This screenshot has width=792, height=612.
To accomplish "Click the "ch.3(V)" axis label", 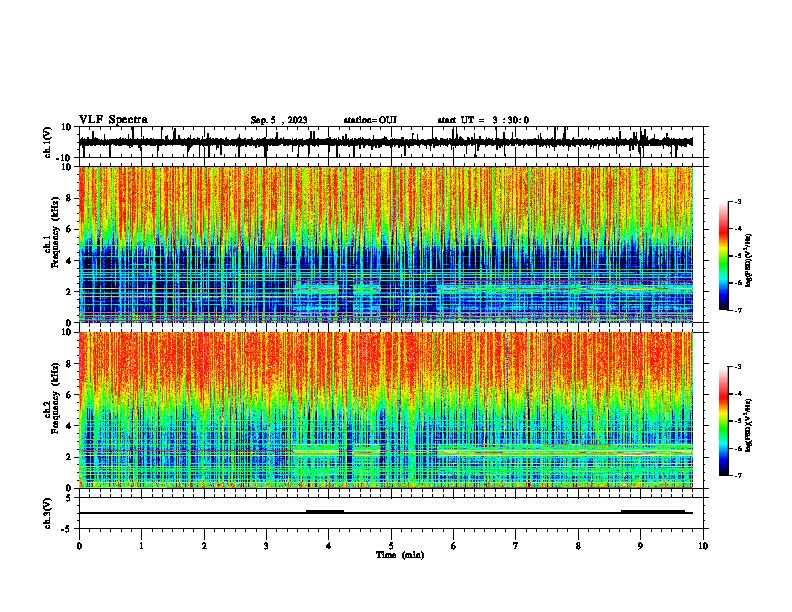I will click(x=48, y=513).
